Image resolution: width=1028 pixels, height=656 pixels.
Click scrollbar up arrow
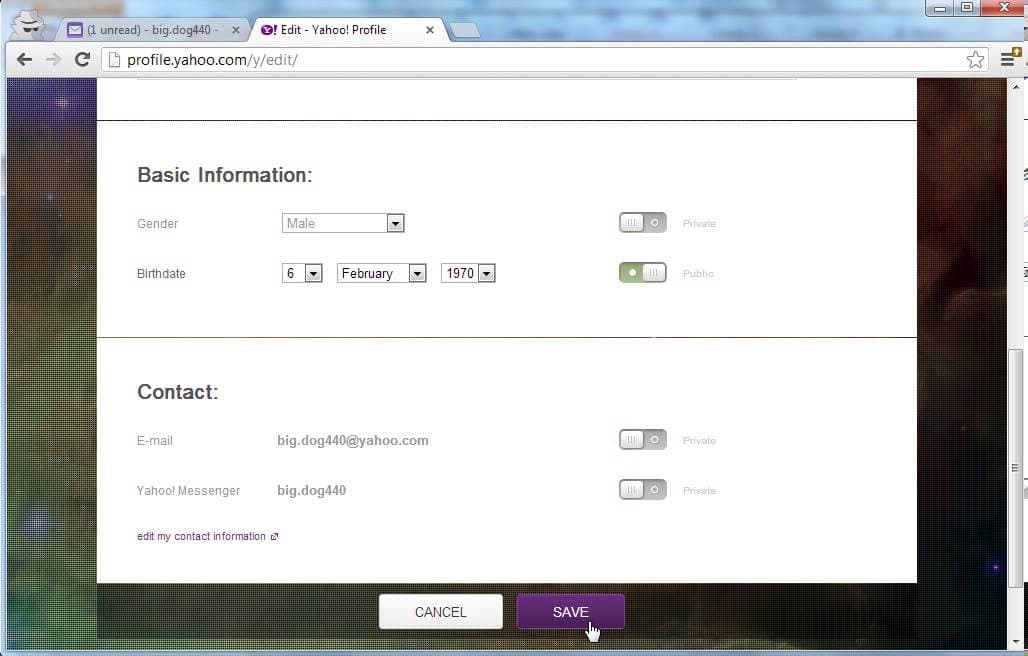click(1016, 87)
